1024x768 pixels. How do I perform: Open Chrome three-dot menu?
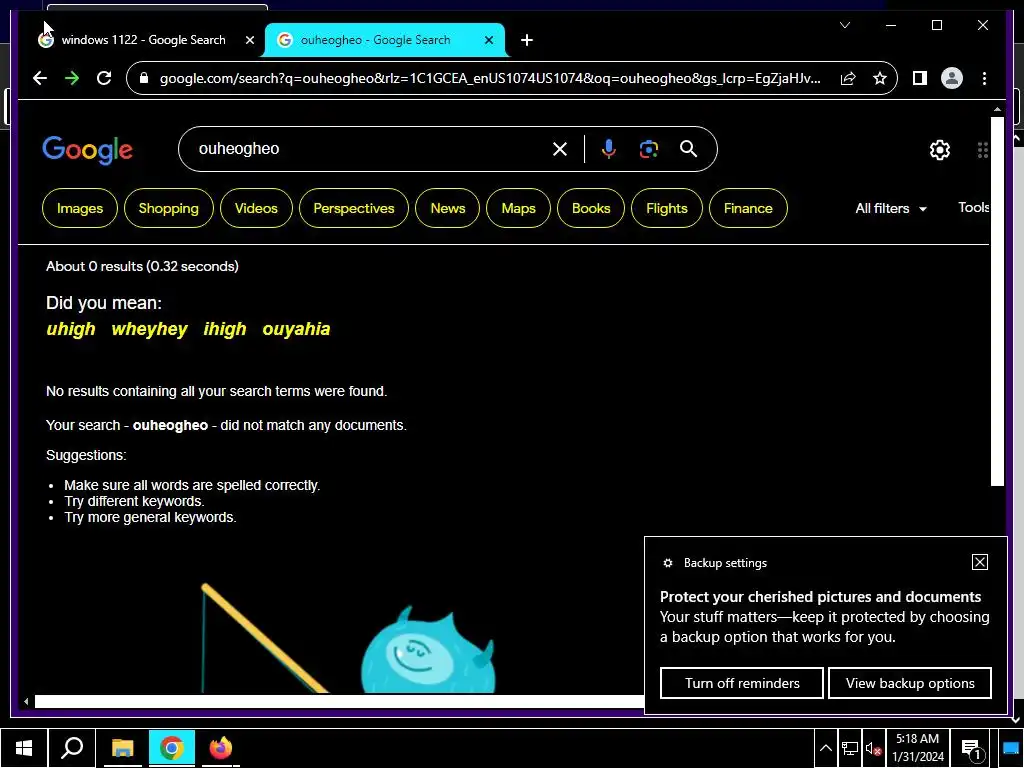click(x=984, y=78)
